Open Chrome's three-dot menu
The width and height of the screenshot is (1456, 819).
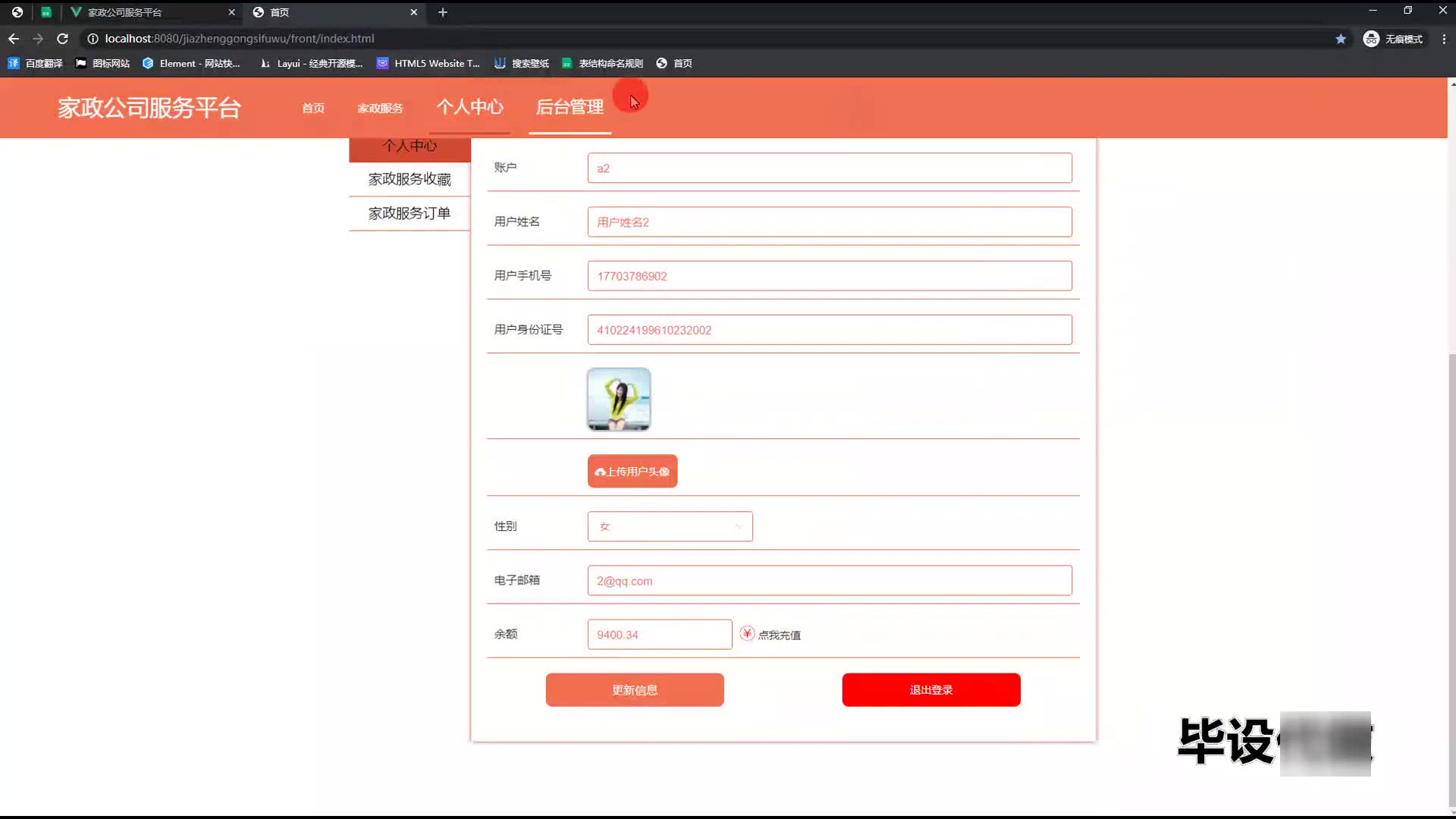[1444, 39]
